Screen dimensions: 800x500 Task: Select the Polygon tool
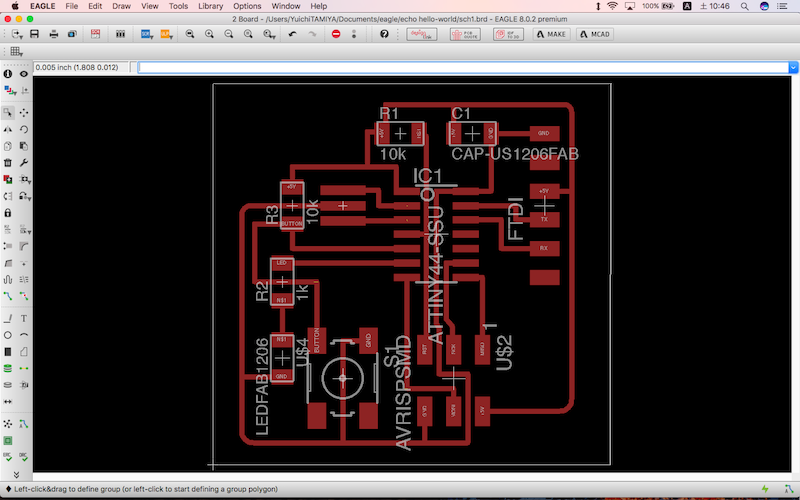point(23,352)
